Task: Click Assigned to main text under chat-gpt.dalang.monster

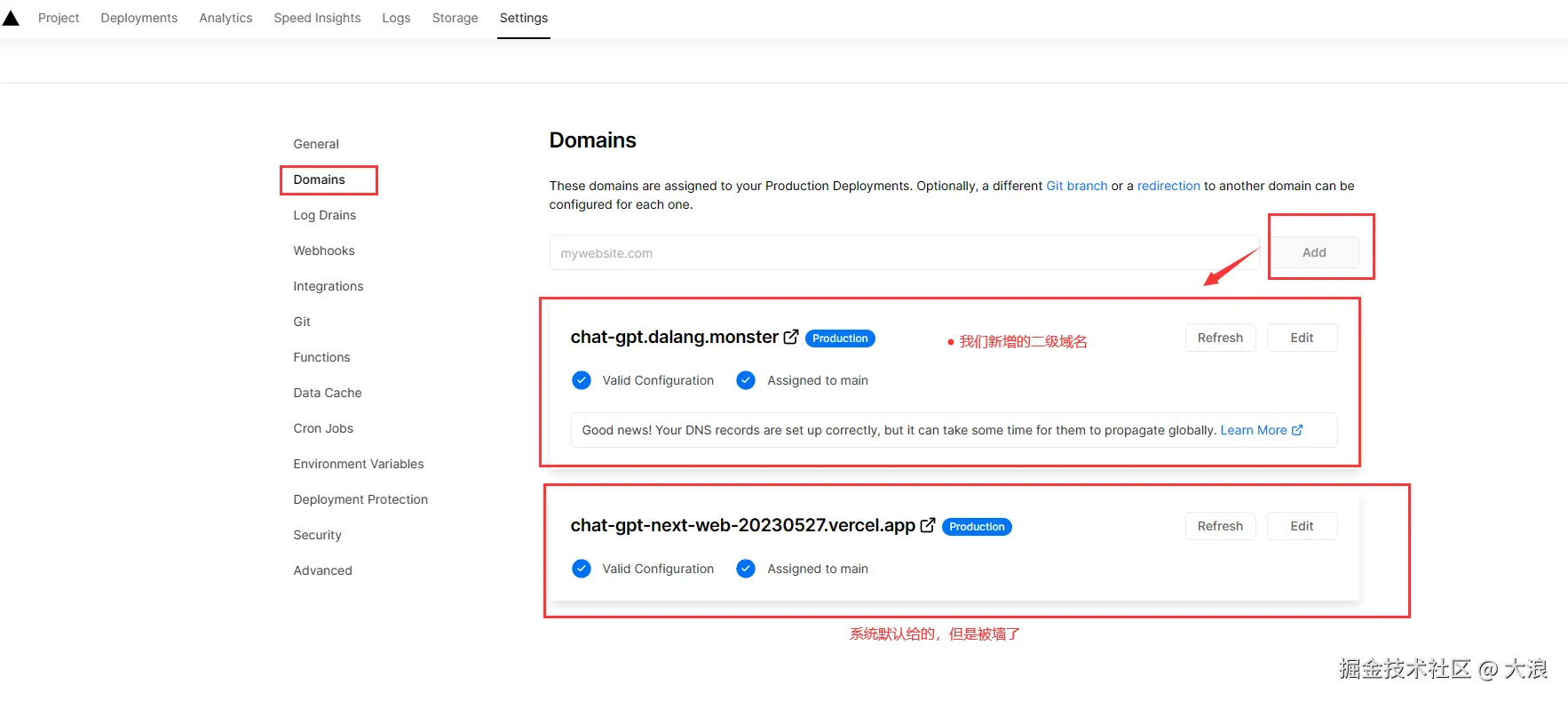Action: tap(818, 380)
